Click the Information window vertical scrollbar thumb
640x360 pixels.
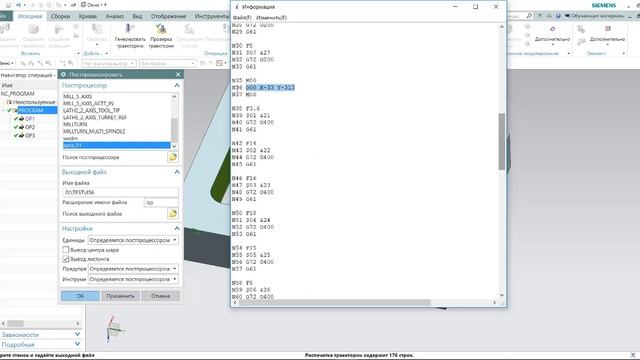coord(502,142)
